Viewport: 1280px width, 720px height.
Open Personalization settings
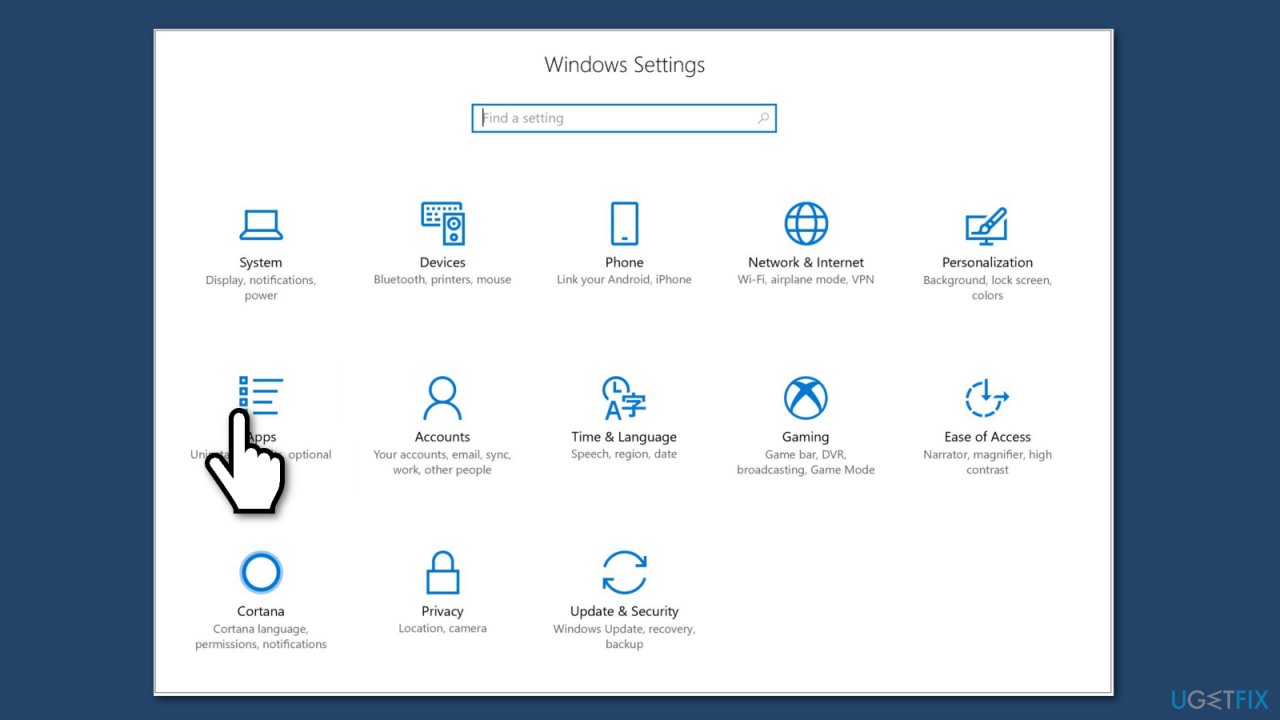point(987,226)
